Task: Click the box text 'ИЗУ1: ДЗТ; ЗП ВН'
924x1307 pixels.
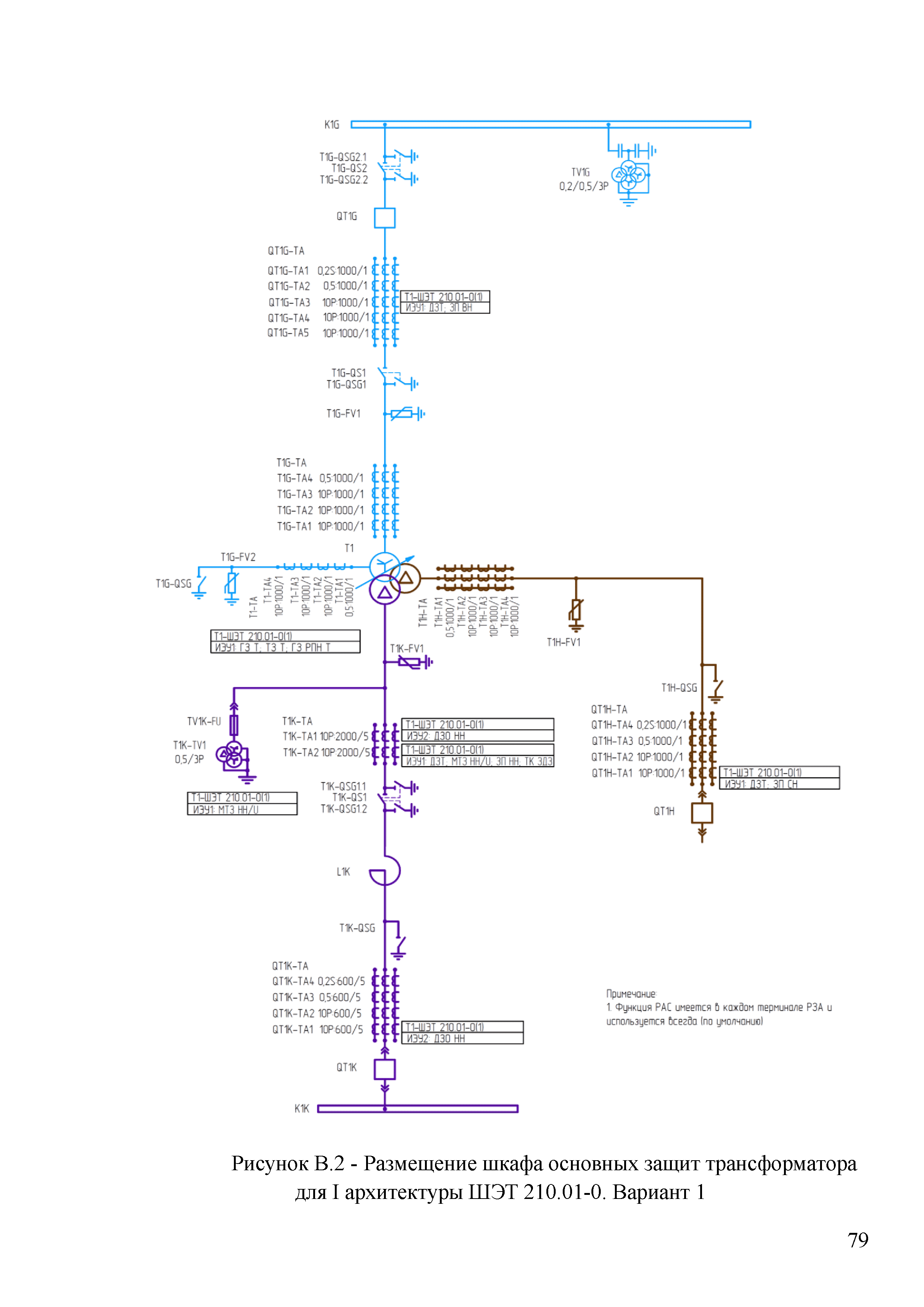Action: pyautogui.click(x=439, y=308)
